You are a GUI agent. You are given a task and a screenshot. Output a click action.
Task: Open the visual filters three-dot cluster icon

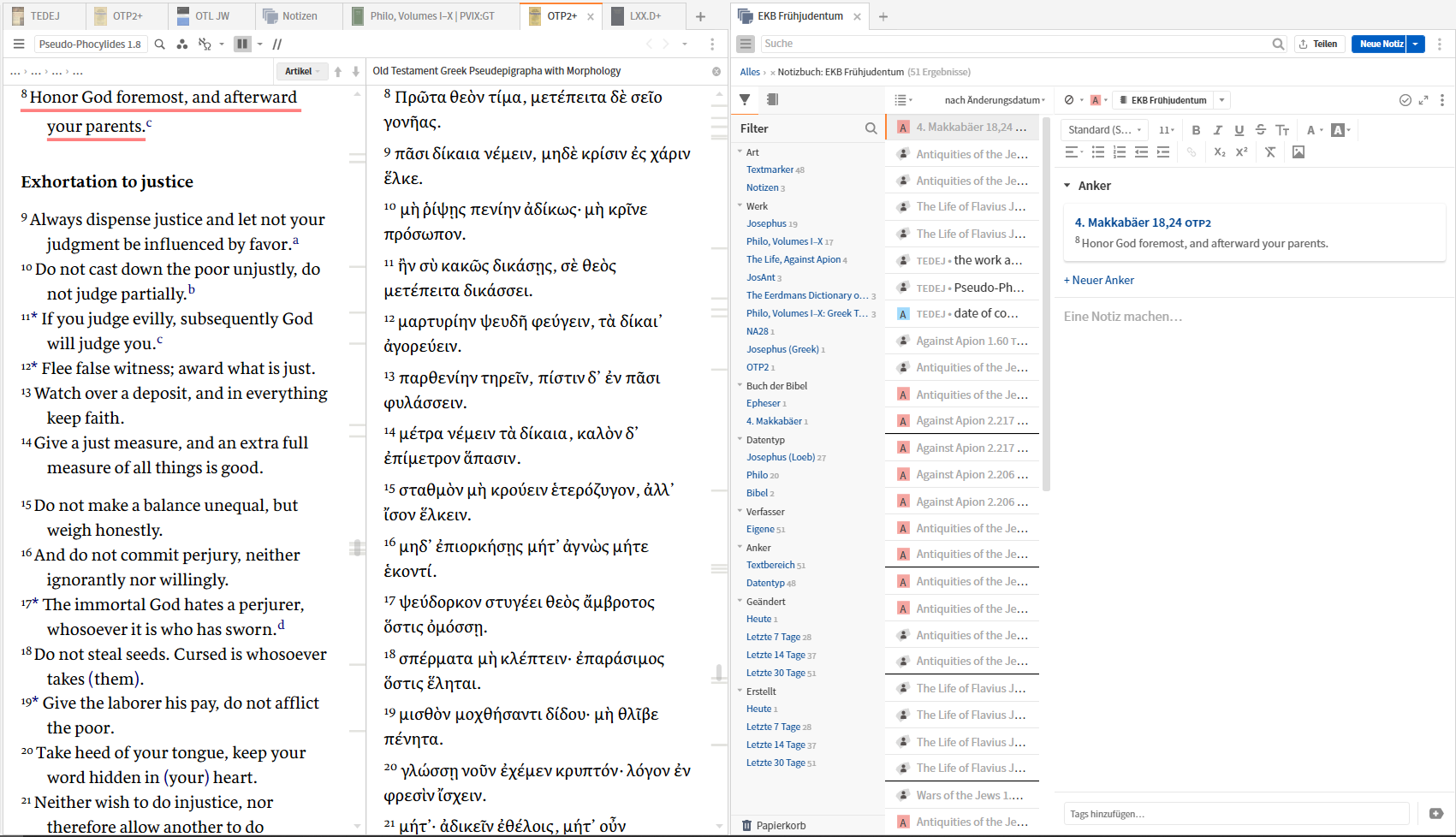click(x=181, y=44)
